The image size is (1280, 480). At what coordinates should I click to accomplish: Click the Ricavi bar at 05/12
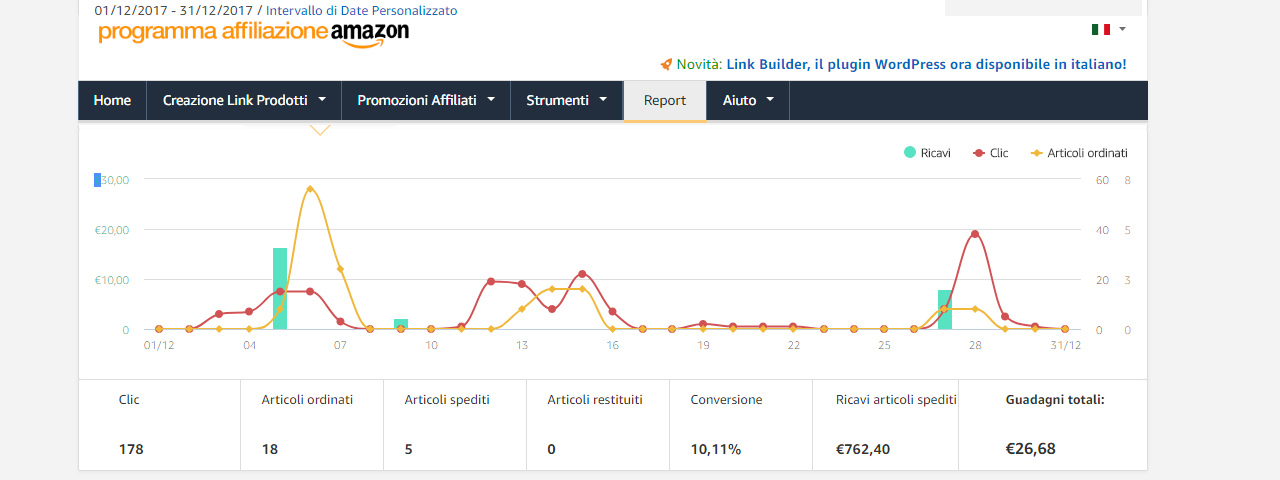point(280,288)
